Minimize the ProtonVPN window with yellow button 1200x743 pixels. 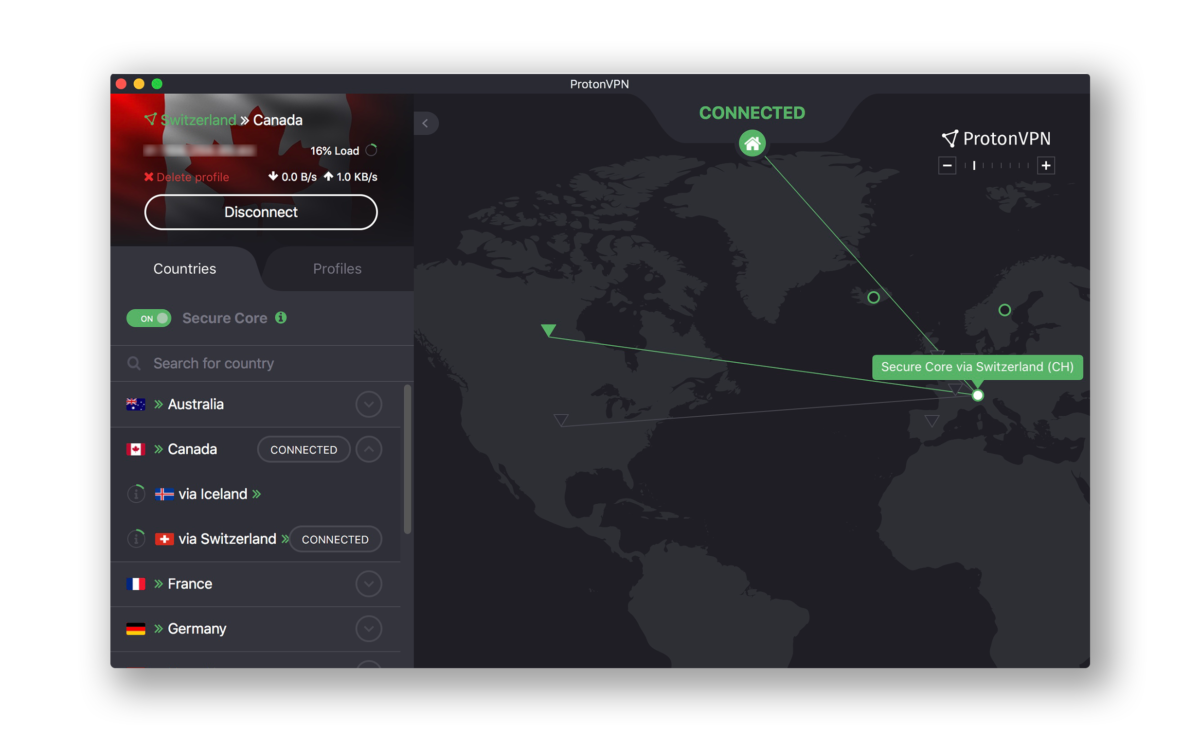click(139, 84)
